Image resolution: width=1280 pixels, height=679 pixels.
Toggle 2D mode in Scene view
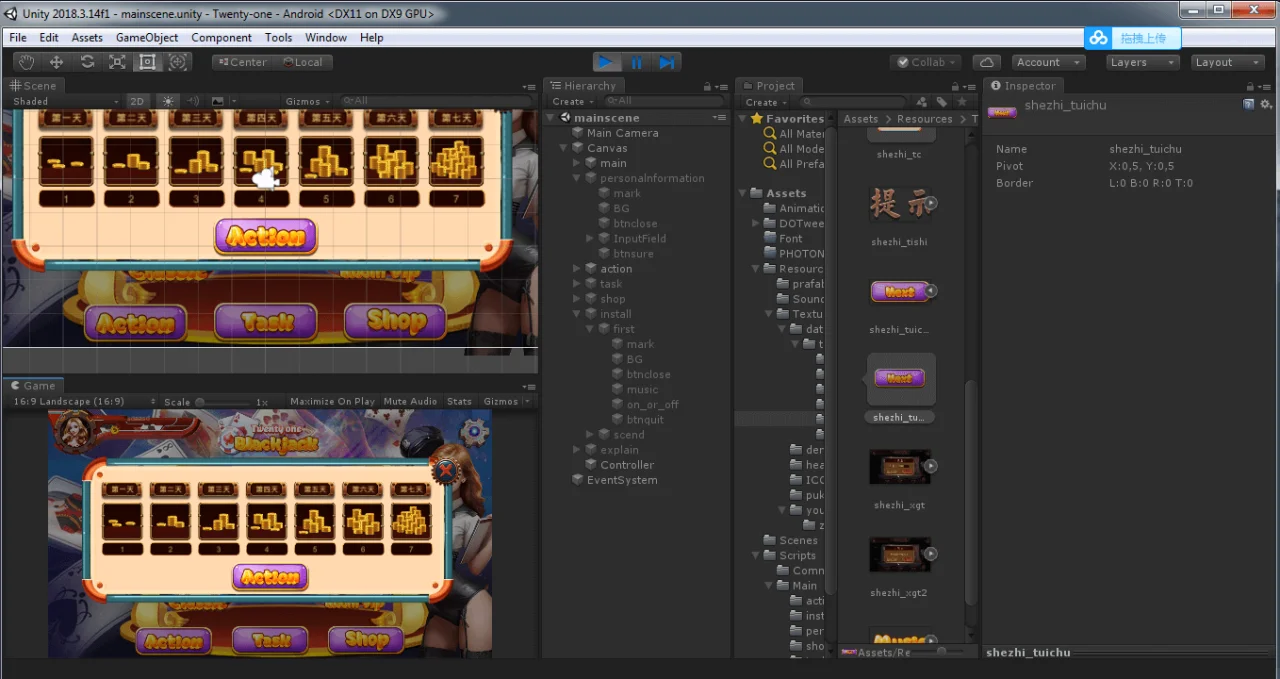coord(137,101)
